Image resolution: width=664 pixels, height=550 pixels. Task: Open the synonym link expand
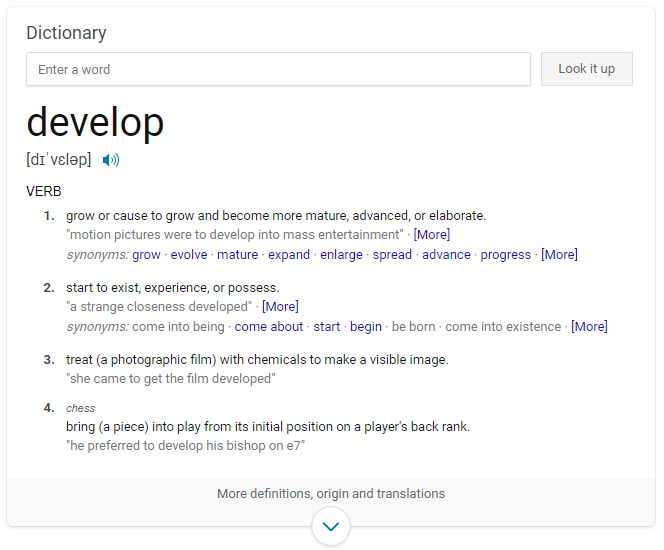point(289,254)
